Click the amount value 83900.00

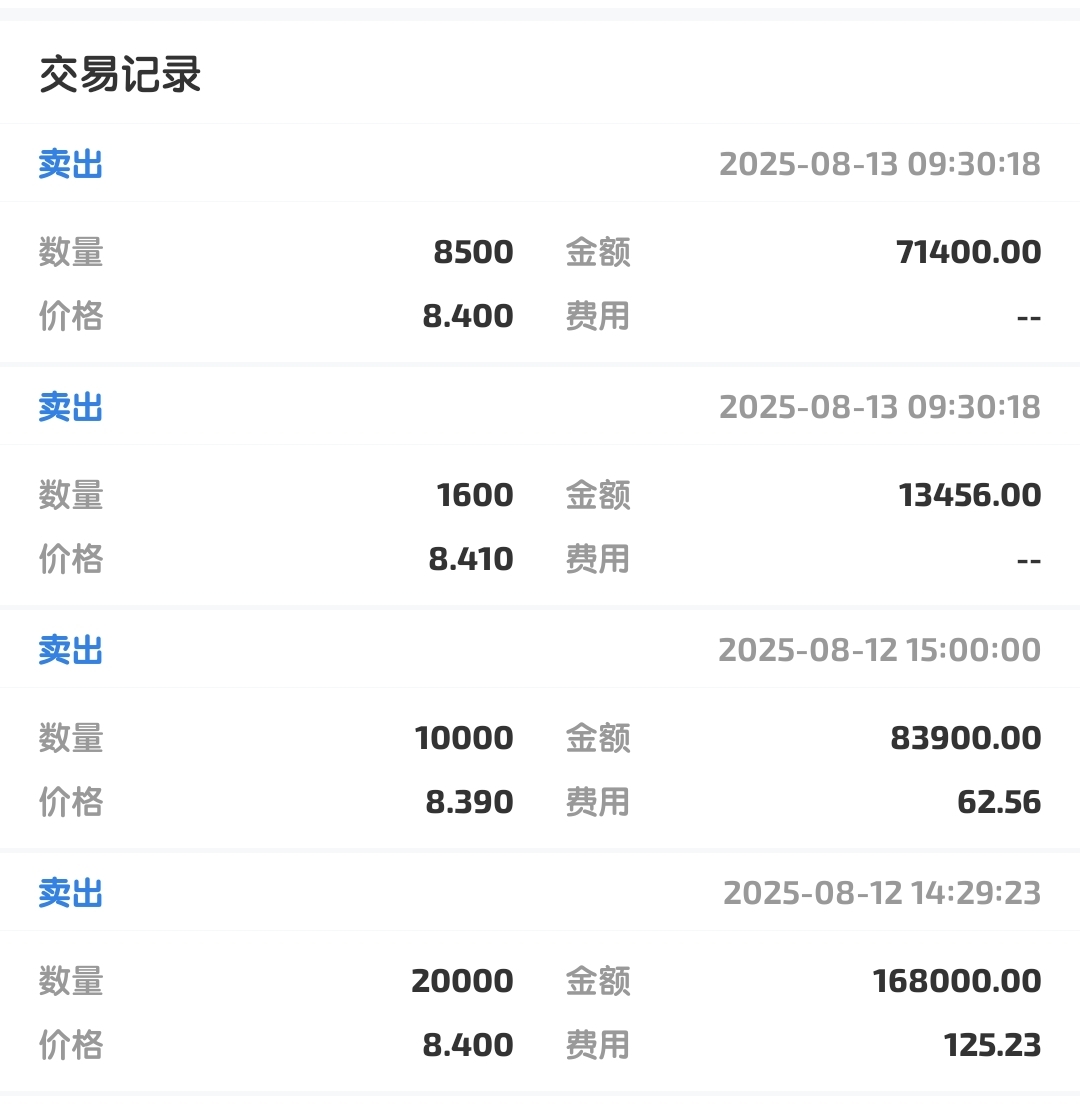[966, 738]
